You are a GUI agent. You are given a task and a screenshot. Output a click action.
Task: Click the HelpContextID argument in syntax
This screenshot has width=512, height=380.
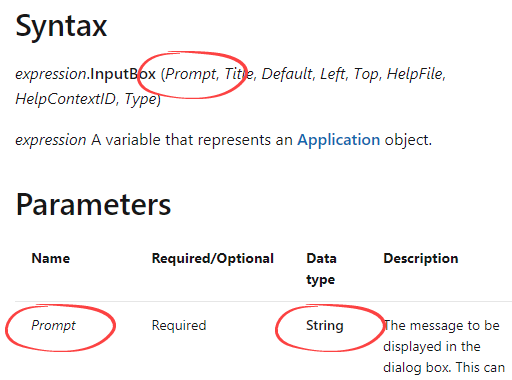click(65, 99)
